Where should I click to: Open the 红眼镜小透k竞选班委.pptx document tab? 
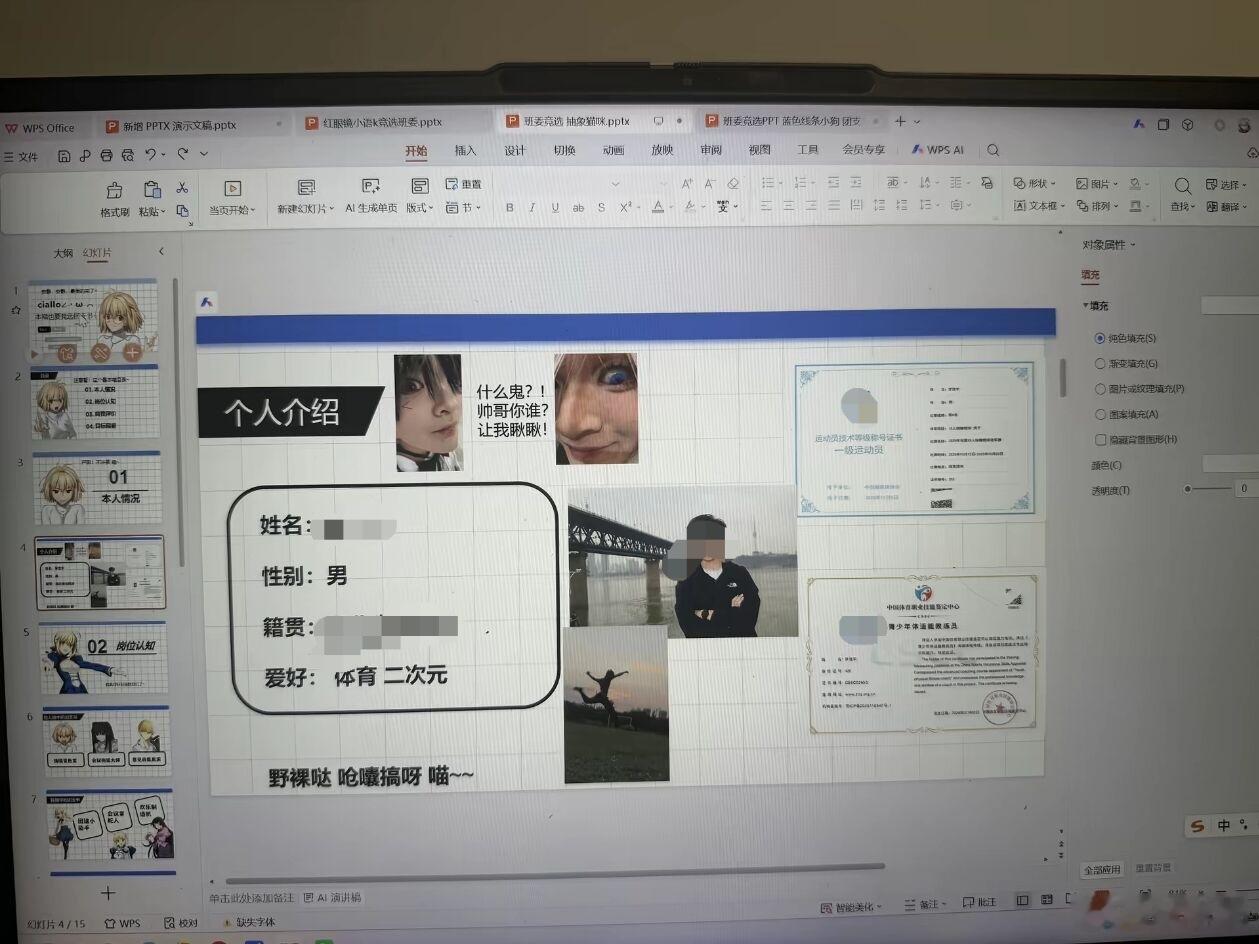(383, 122)
